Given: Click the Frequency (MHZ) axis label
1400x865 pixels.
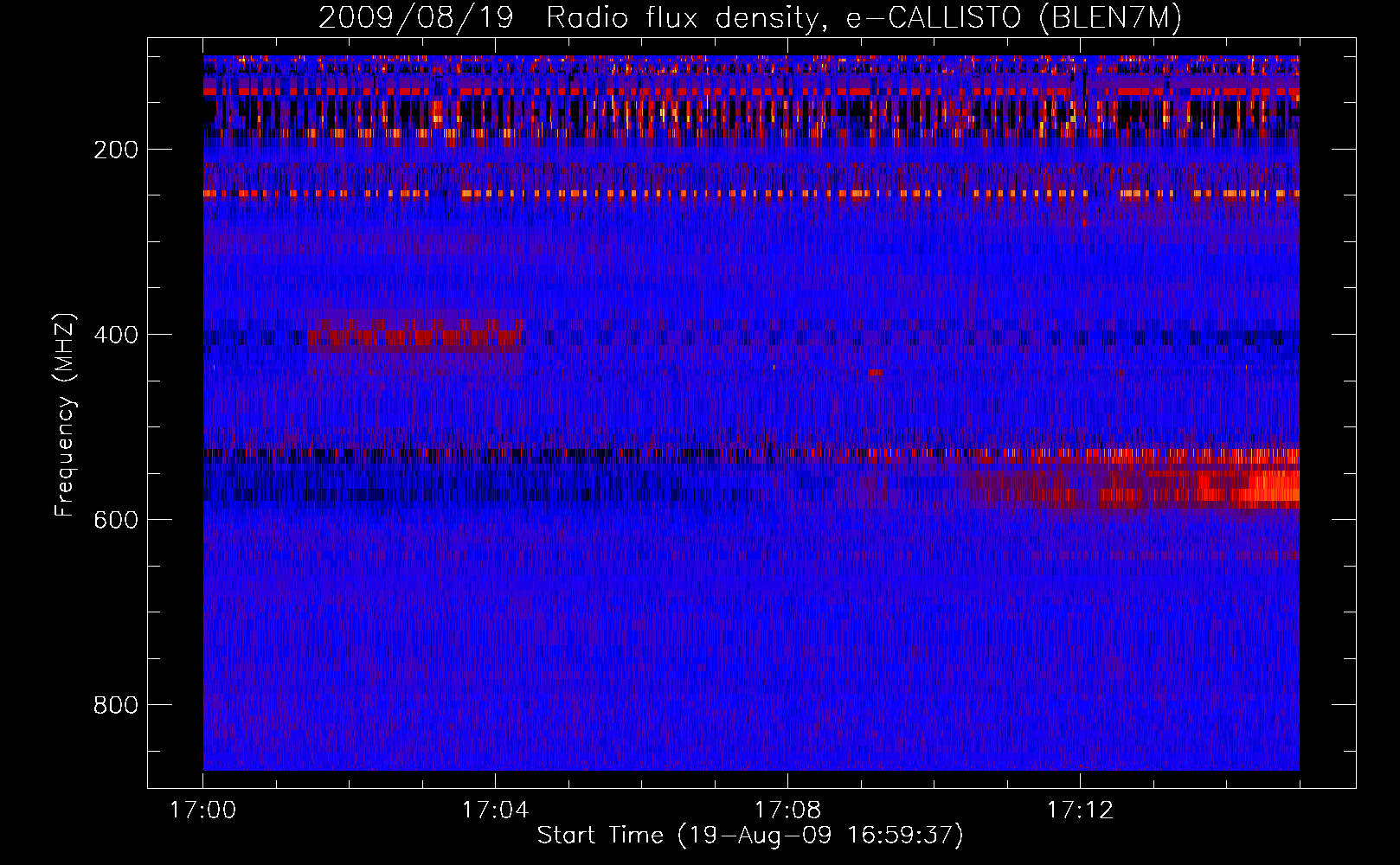Looking at the screenshot, I should click(65, 414).
